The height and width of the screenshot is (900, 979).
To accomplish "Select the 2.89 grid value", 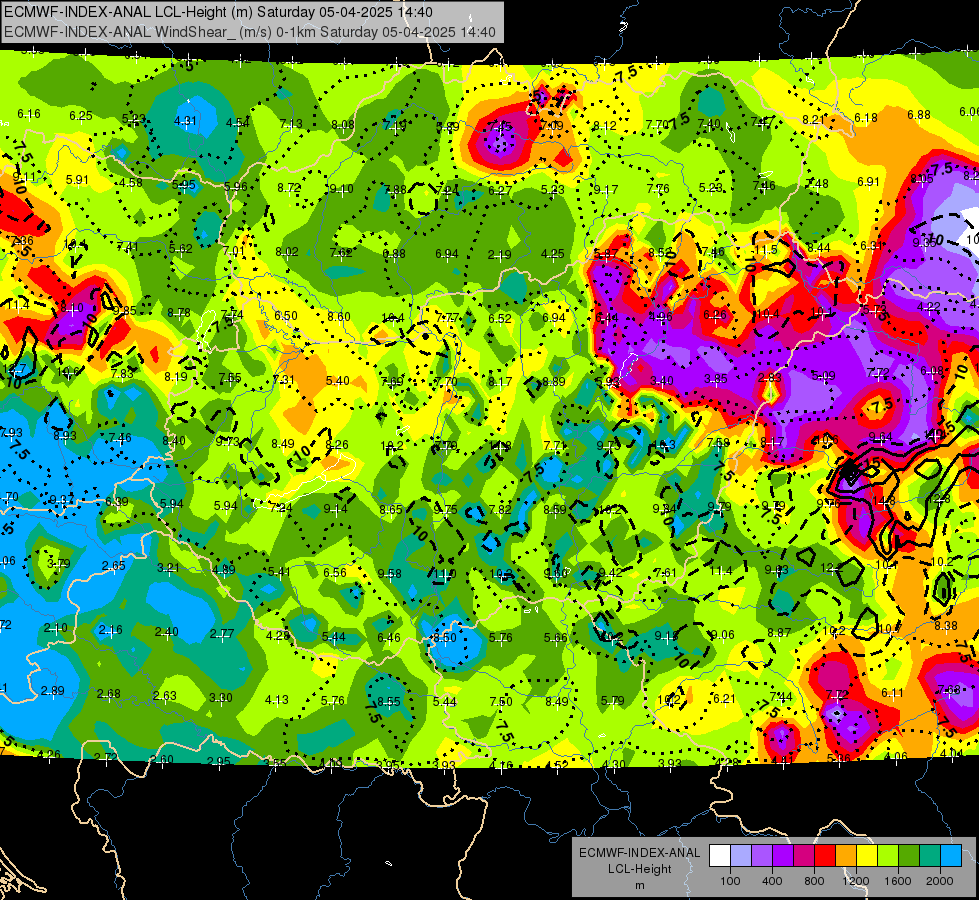I will tap(52, 691).
